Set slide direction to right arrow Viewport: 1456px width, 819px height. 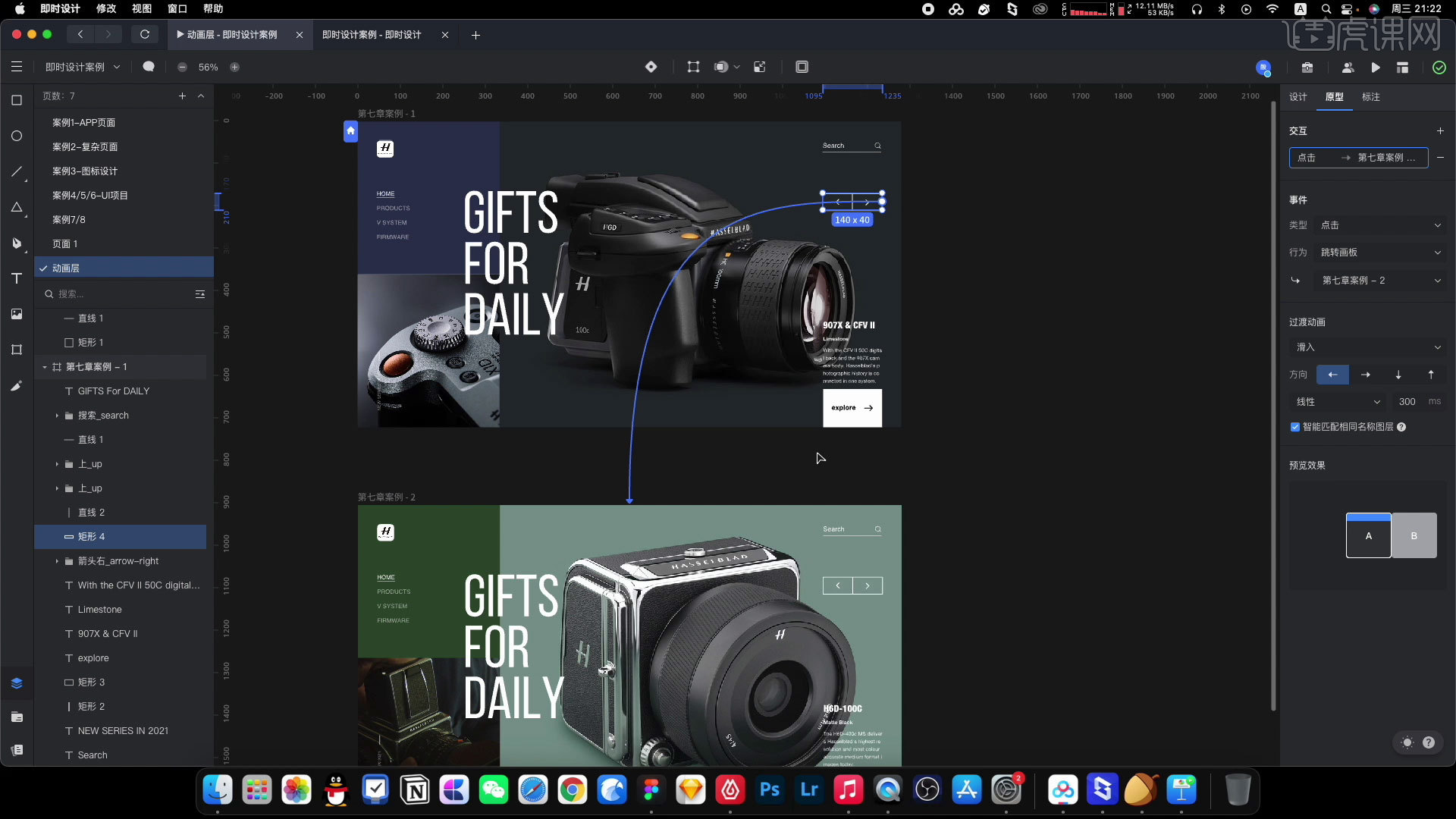(x=1366, y=375)
